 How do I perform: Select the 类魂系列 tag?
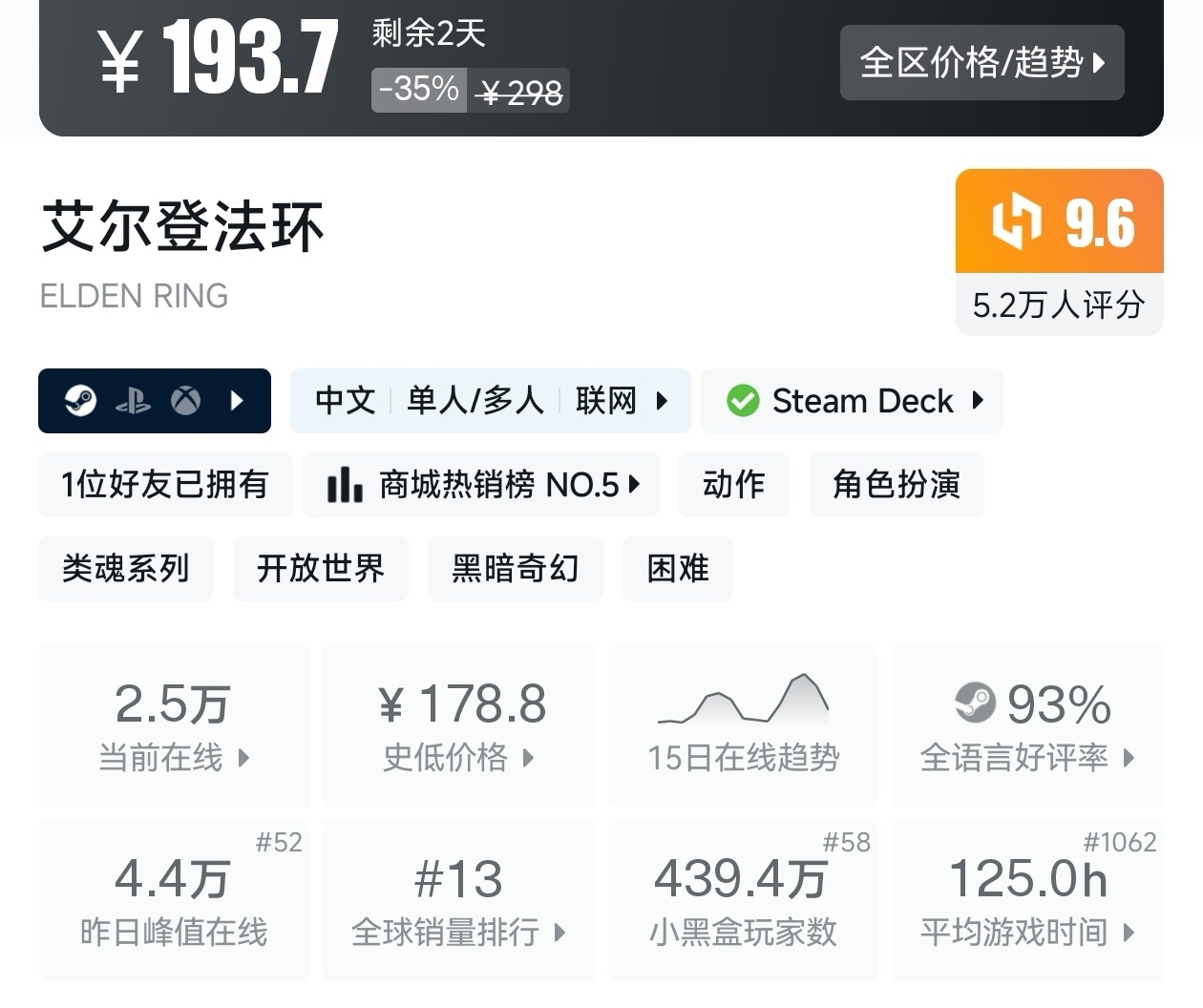126,569
